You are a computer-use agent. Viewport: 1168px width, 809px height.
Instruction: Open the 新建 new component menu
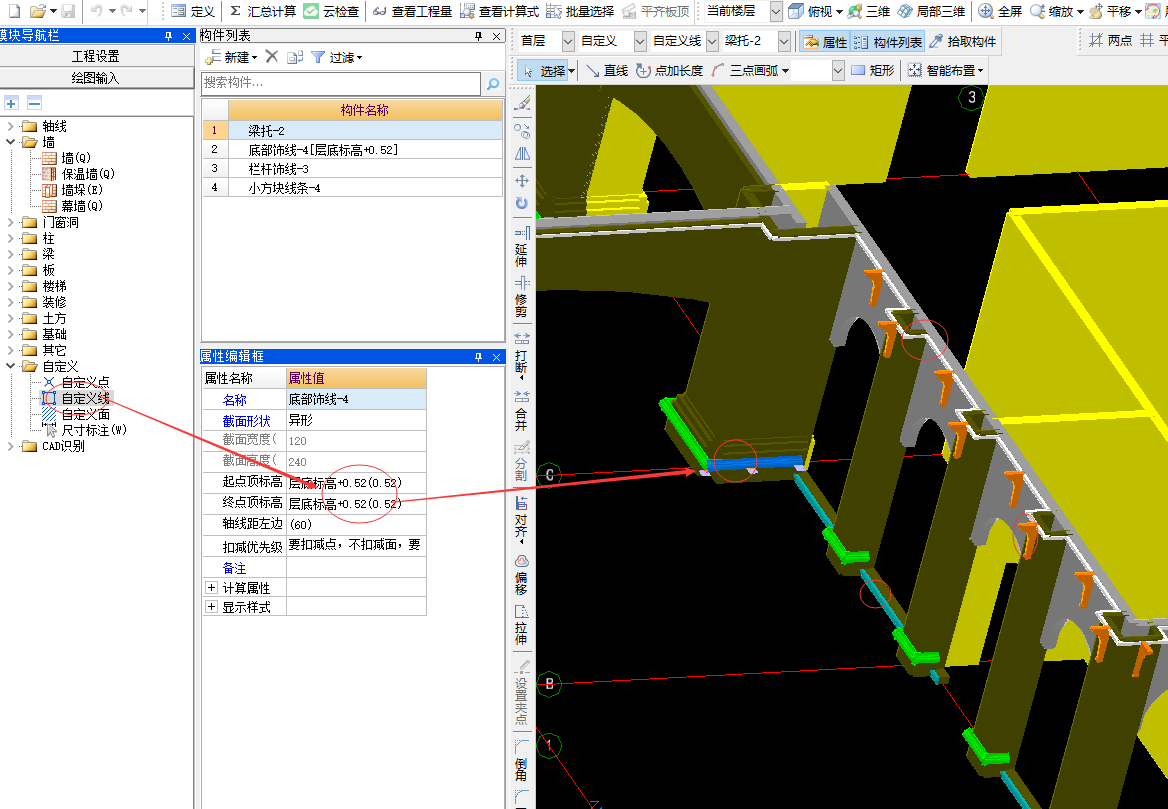click(x=231, y=57)
